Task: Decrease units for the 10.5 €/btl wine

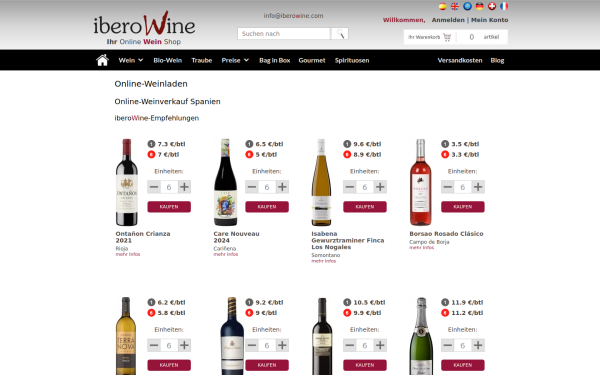Action: (350, 345)
